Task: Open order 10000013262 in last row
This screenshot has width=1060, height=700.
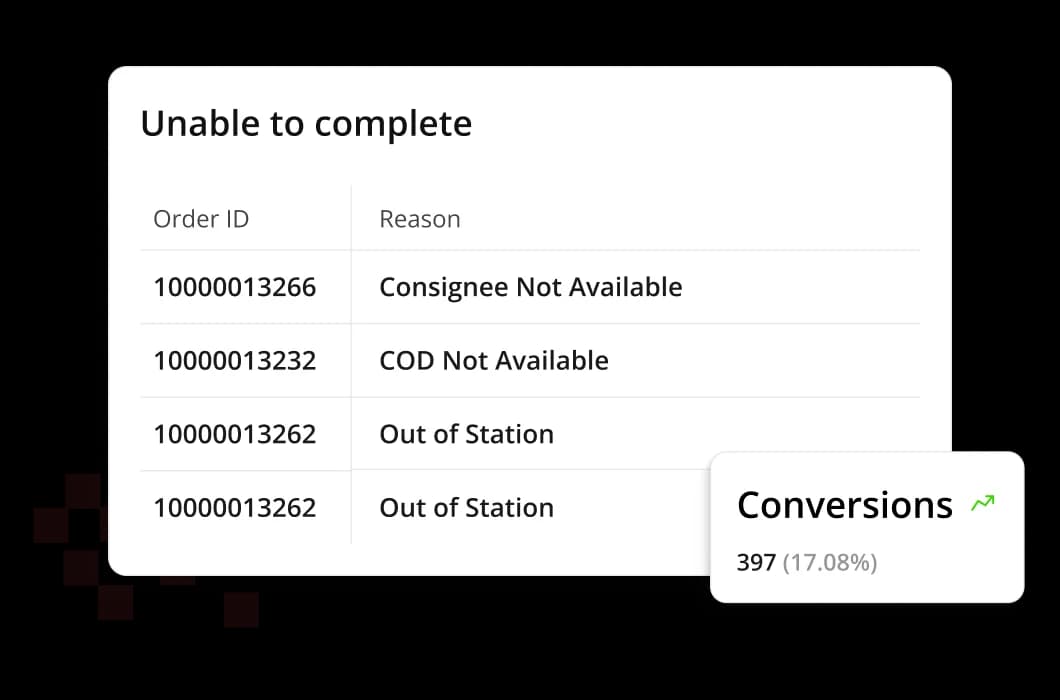Action: [234, 507]
